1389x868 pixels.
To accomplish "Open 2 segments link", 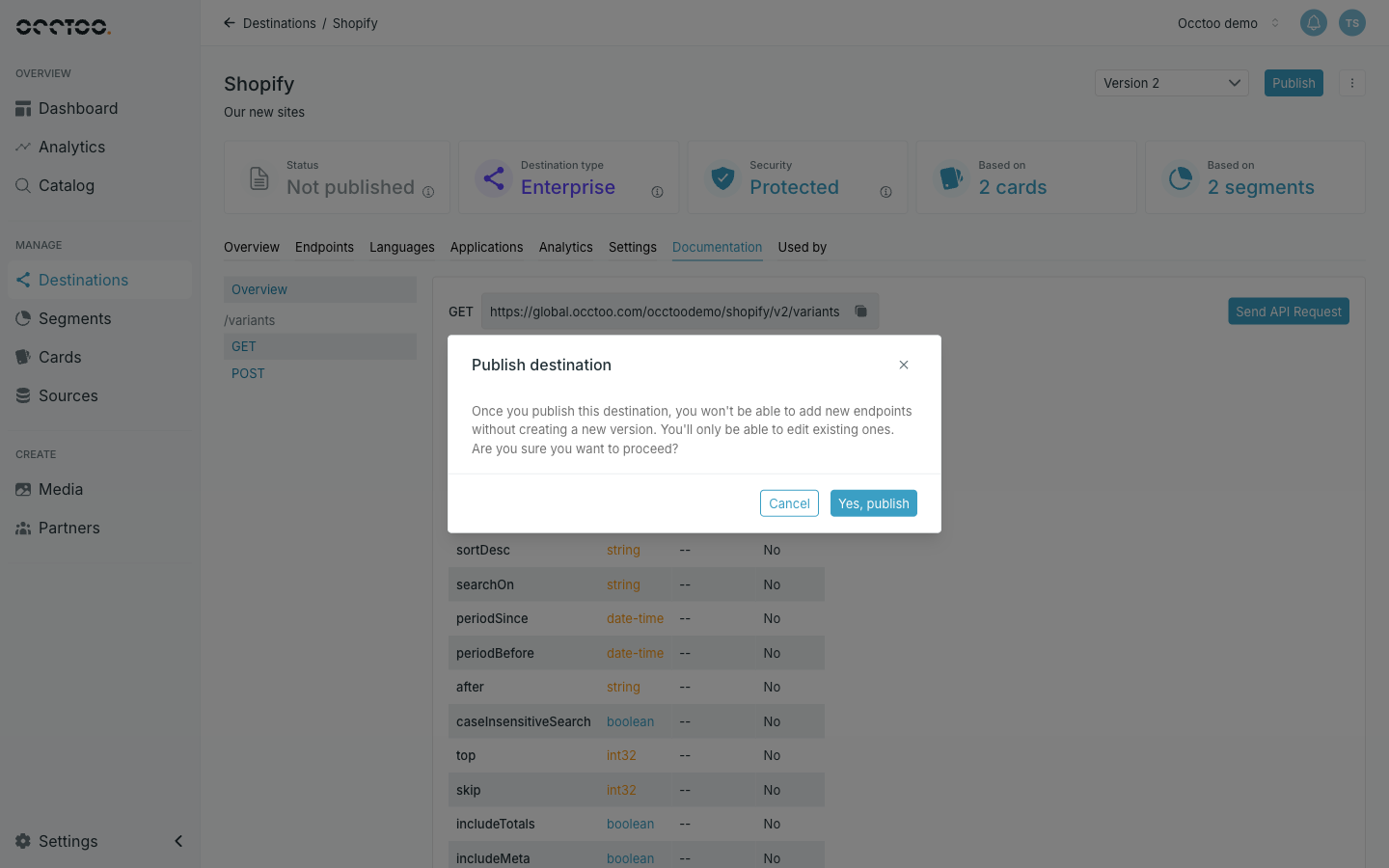I will click(1261, 187).
